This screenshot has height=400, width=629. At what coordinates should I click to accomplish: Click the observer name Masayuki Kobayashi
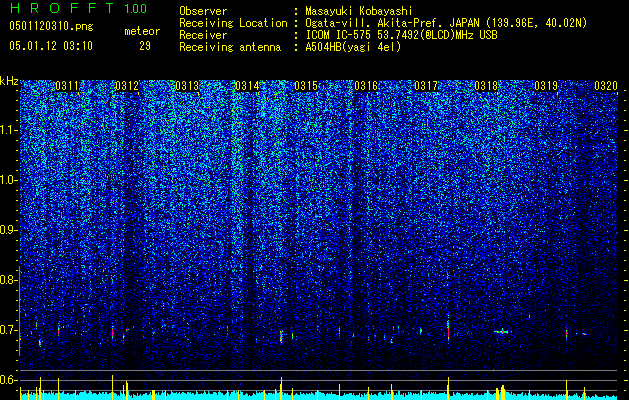[x=359, y=11]
